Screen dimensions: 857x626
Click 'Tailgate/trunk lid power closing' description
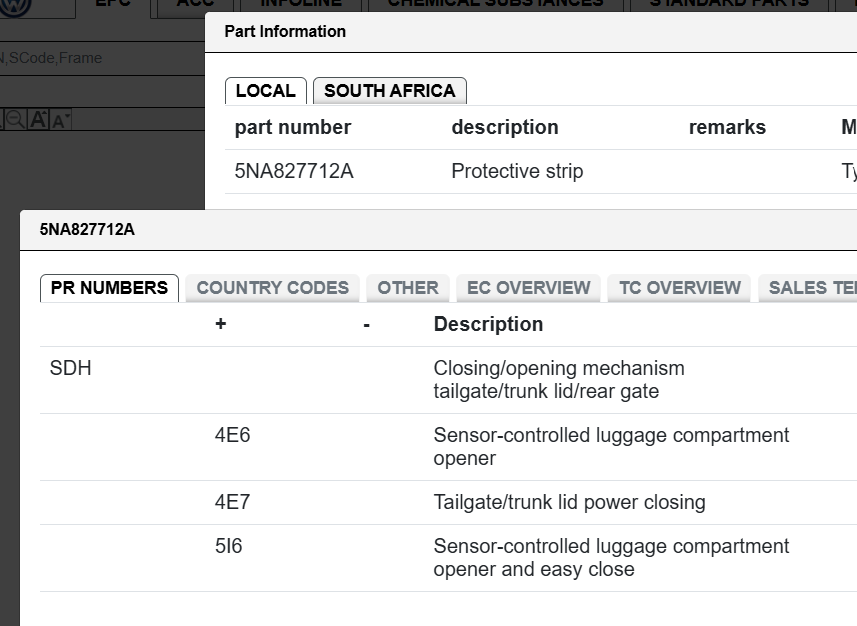[570, 502]
